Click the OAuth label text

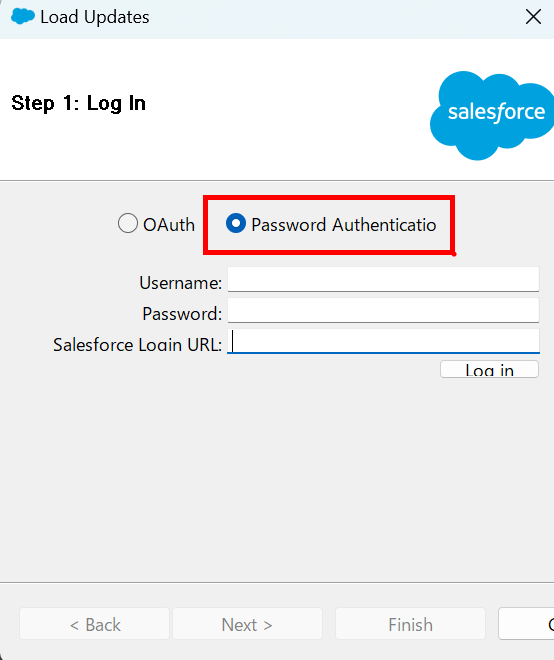[169, 225]
